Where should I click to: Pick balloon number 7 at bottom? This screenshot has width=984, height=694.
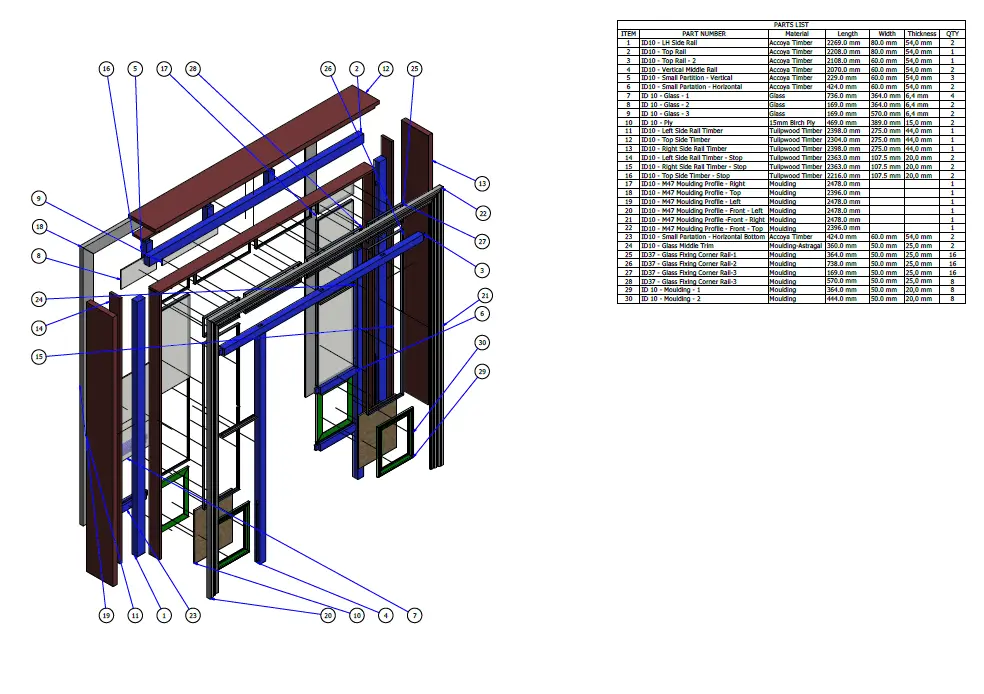click(414, 616)
